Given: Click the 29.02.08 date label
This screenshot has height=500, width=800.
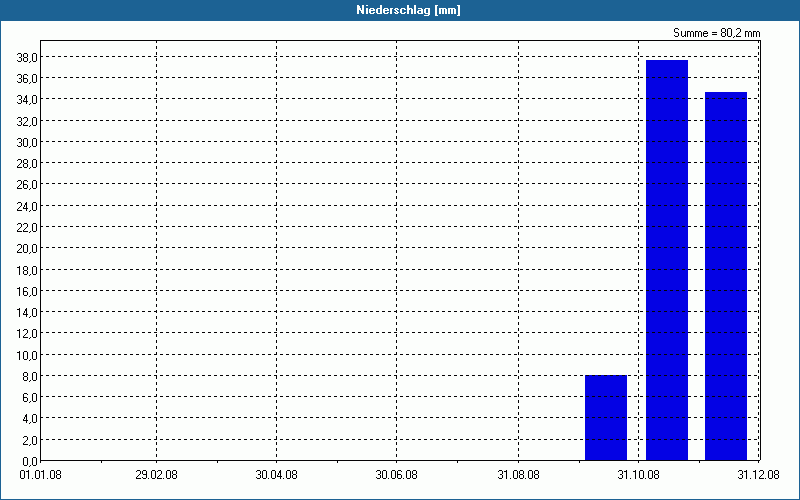Looking at the screenshot, I should [156, 475].
